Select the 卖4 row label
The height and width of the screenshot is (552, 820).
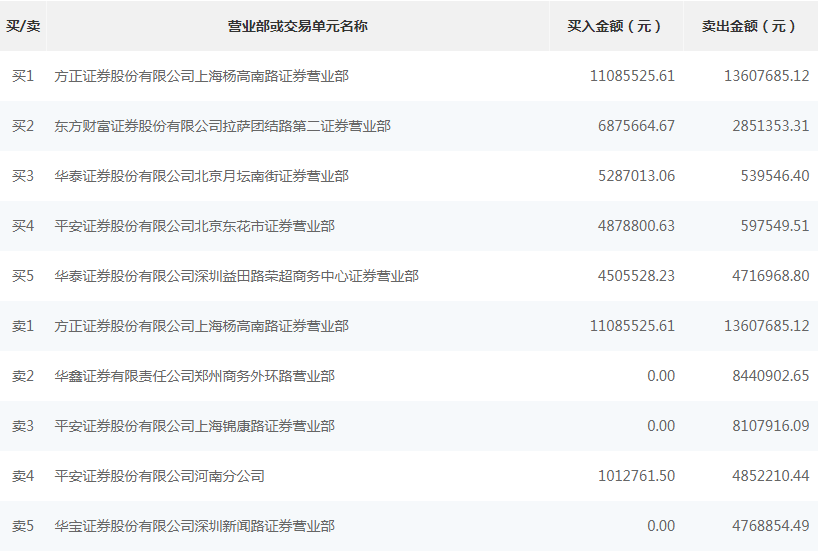(x=23, y=476)
